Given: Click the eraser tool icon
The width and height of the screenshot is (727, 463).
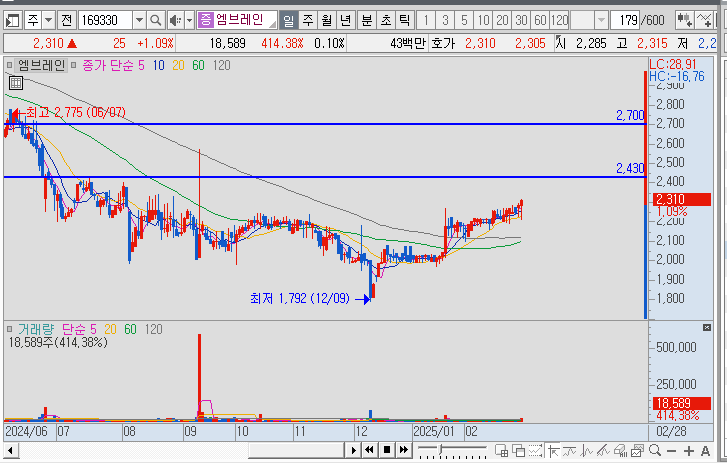Looking at the screenshot, I should coord(620,450).
